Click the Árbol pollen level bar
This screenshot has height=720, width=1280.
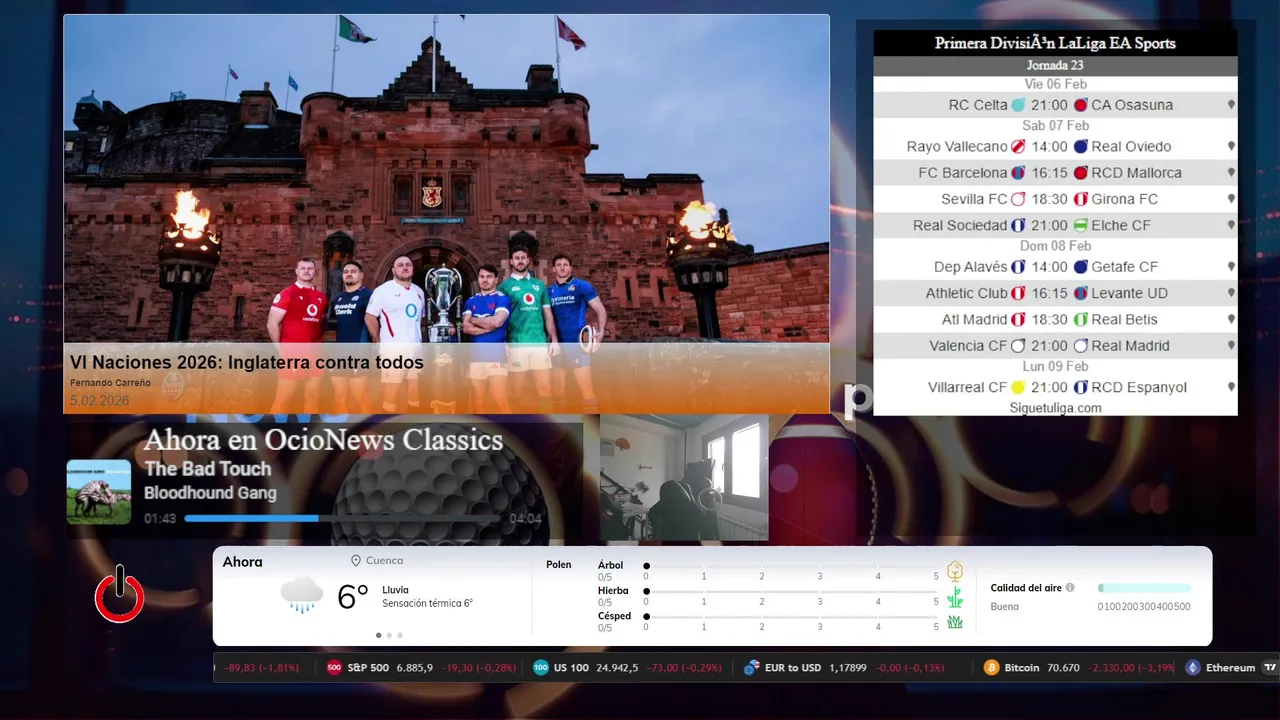click(x=792, y=566)
